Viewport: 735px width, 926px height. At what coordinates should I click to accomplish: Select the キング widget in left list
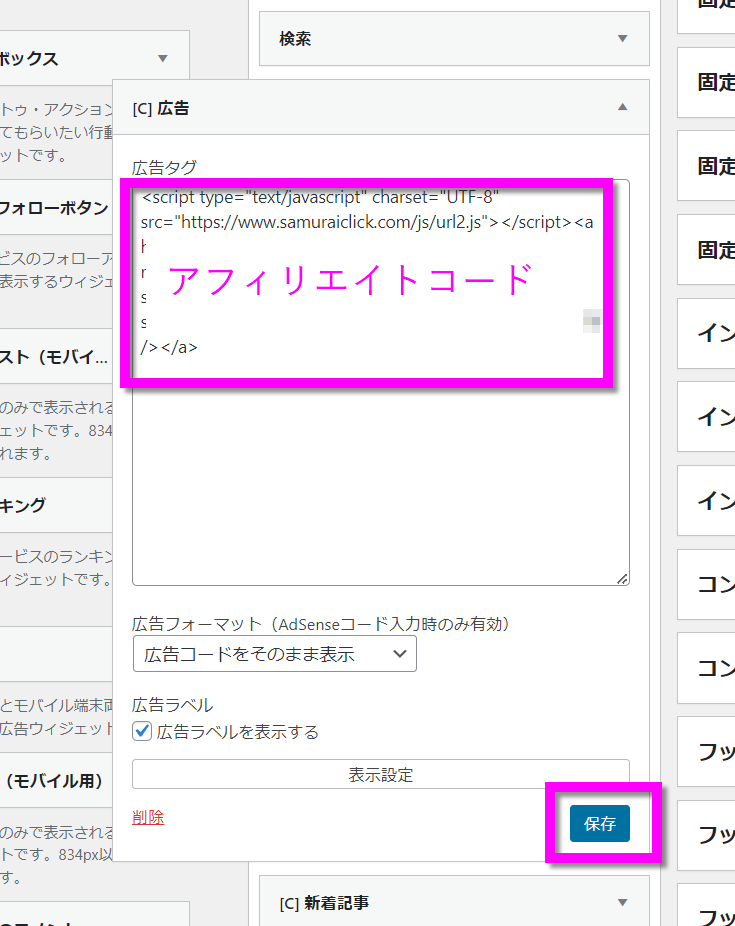click(23, 505)
